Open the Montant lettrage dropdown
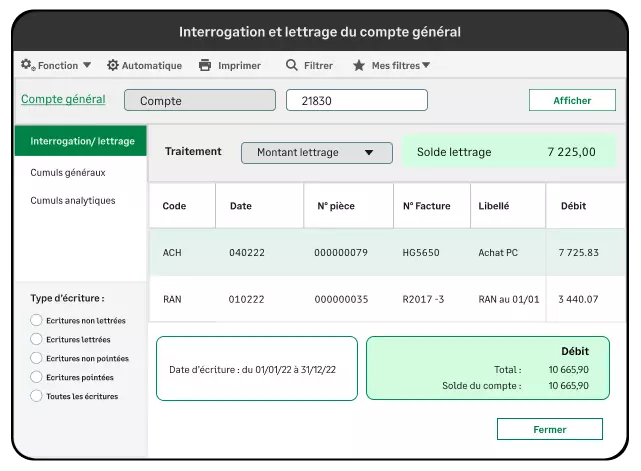The image size is (641, 471). [317, 153]
